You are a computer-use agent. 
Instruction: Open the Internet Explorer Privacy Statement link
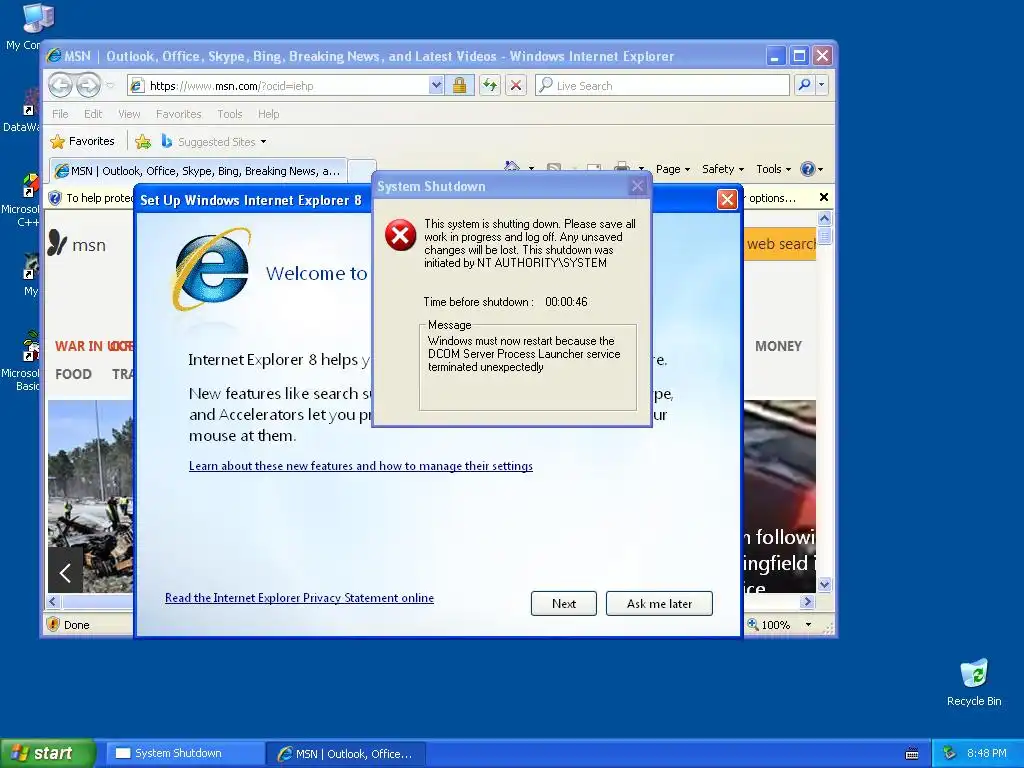299,598
